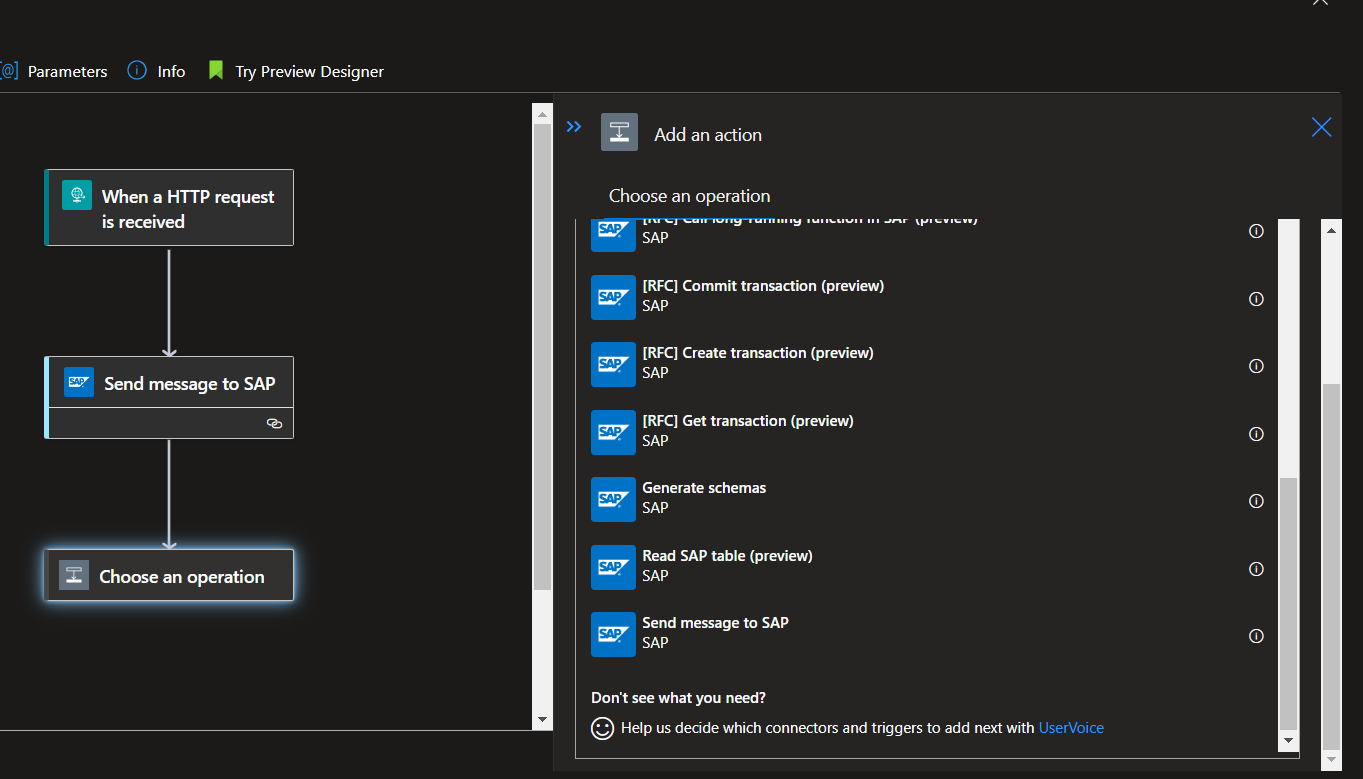Click SAP icon beside Generate schemas
1363x779 pixels.
pos(613,499)
